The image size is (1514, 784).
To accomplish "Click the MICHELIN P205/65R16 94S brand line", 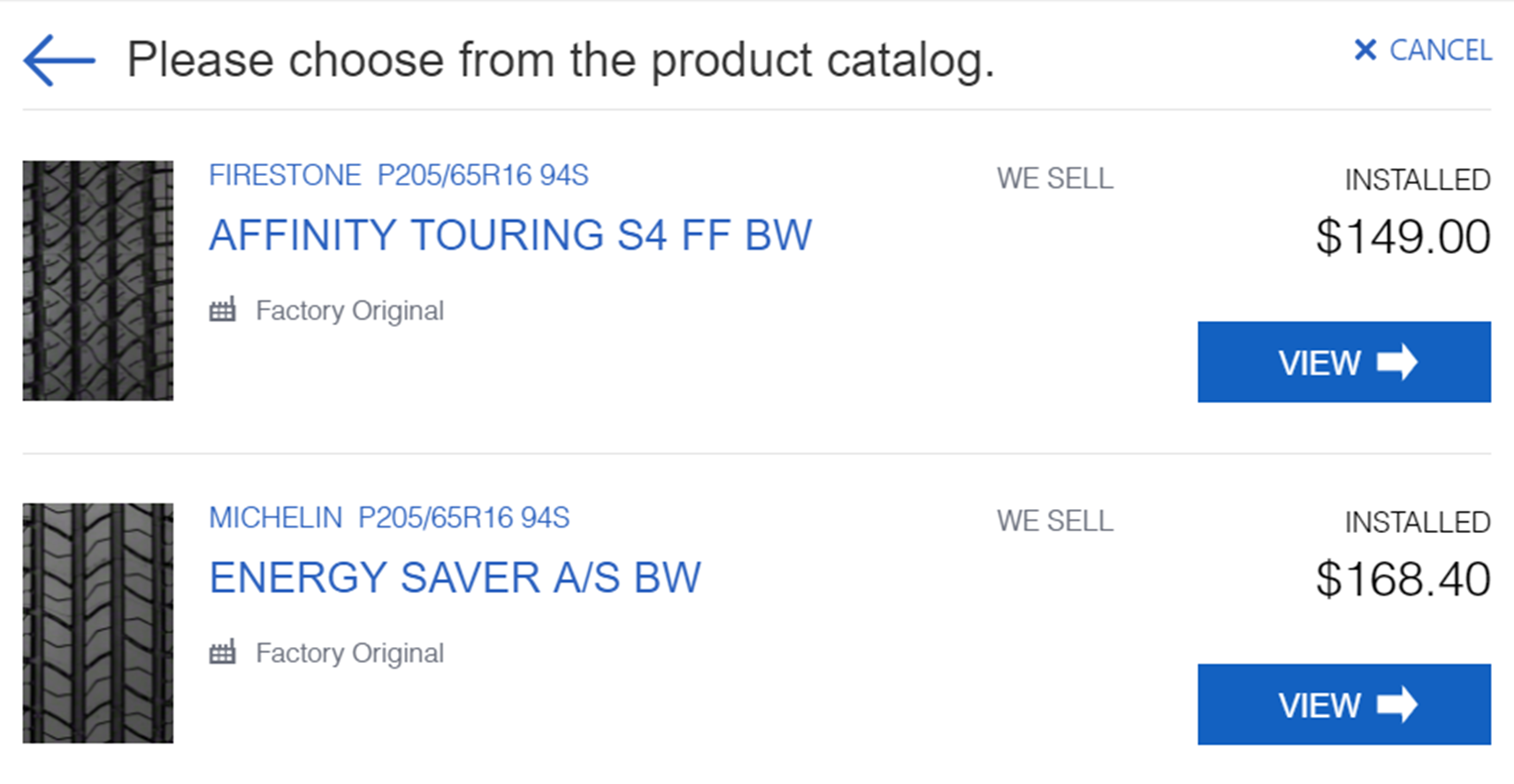I will pos(388,517).
